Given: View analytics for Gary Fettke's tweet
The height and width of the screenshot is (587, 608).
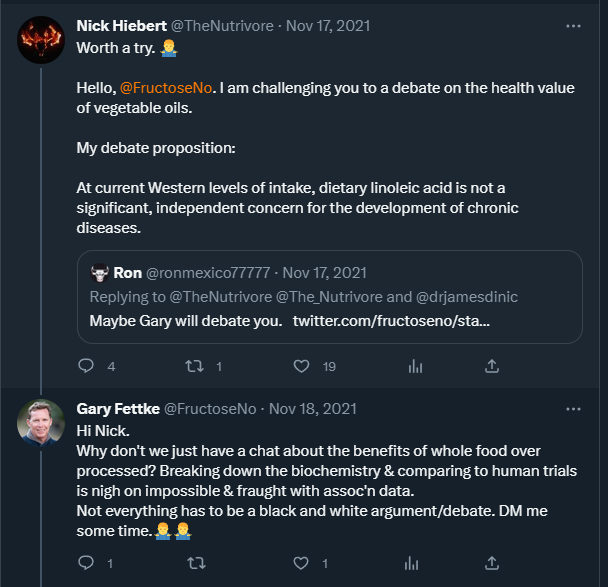Looking at the screenshot, I should click(415, 564).
